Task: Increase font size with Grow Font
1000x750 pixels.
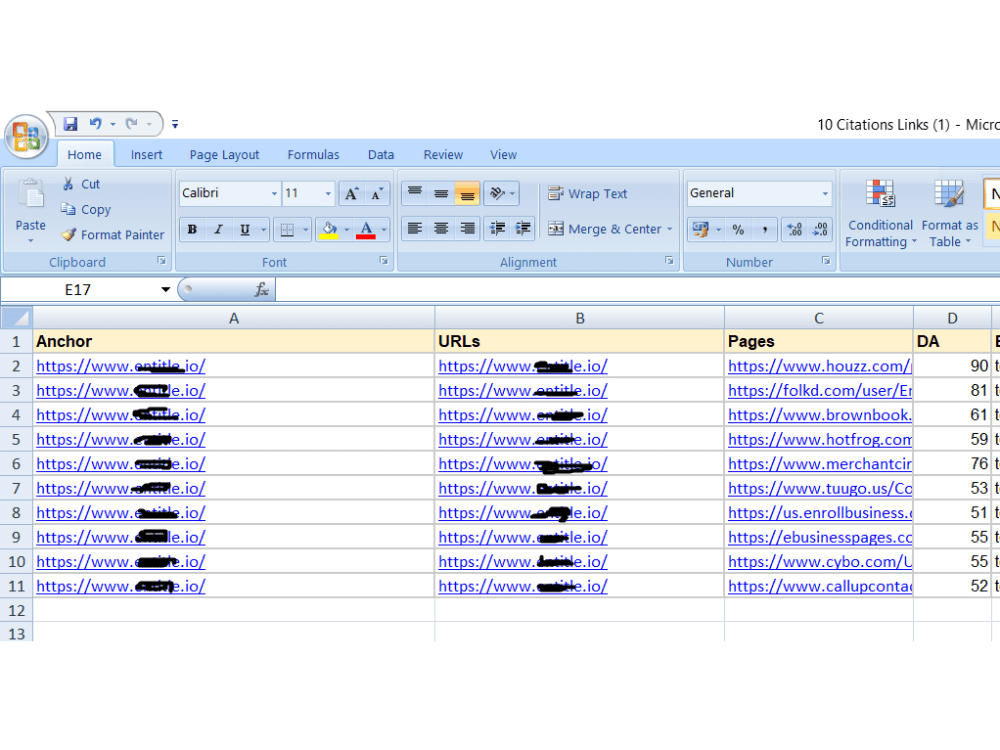Action: pos(351,194)
